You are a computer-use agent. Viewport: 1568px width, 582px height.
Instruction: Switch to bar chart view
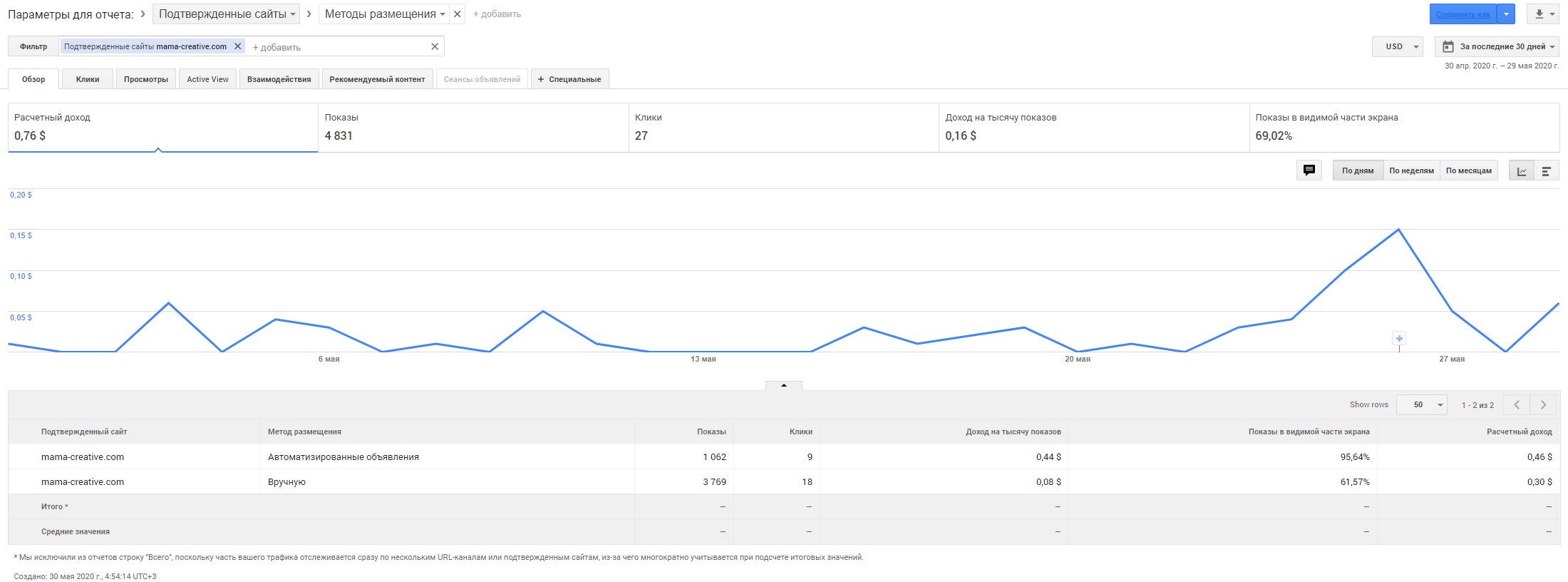[1546, 171]
